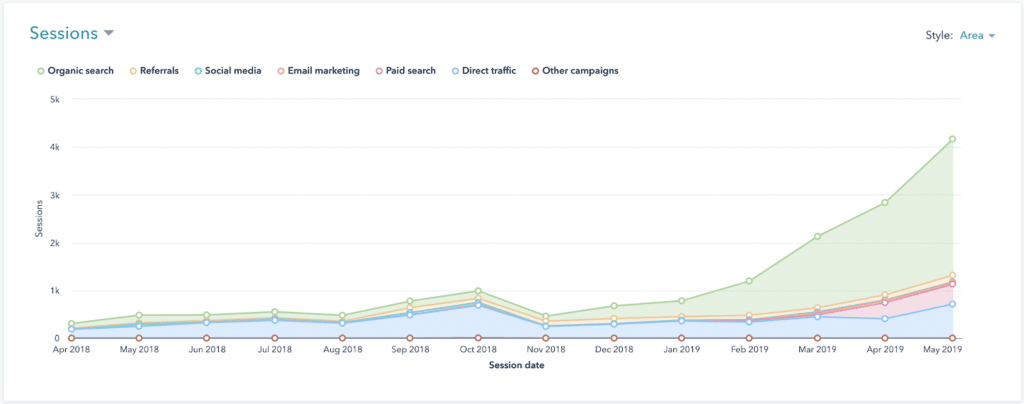The image size is (1024, 404).
Task: Toggle Social media series in legend
Action: (x=232, y=71)
